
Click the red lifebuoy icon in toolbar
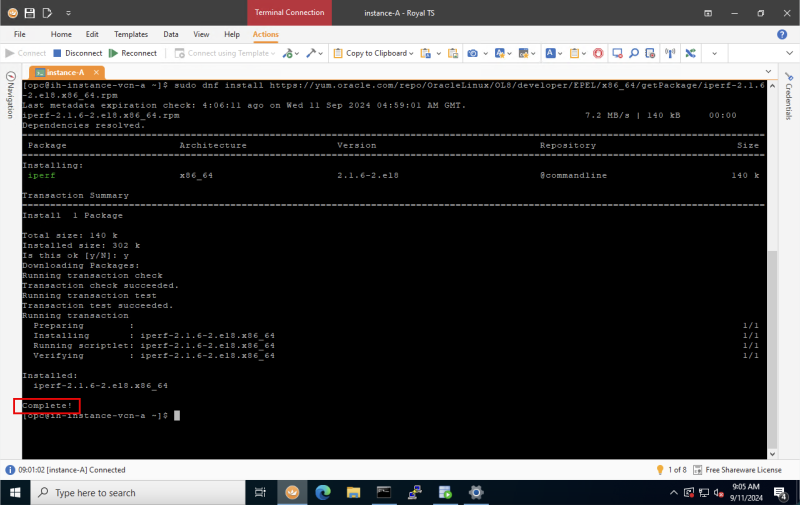[x=598, y=53]
